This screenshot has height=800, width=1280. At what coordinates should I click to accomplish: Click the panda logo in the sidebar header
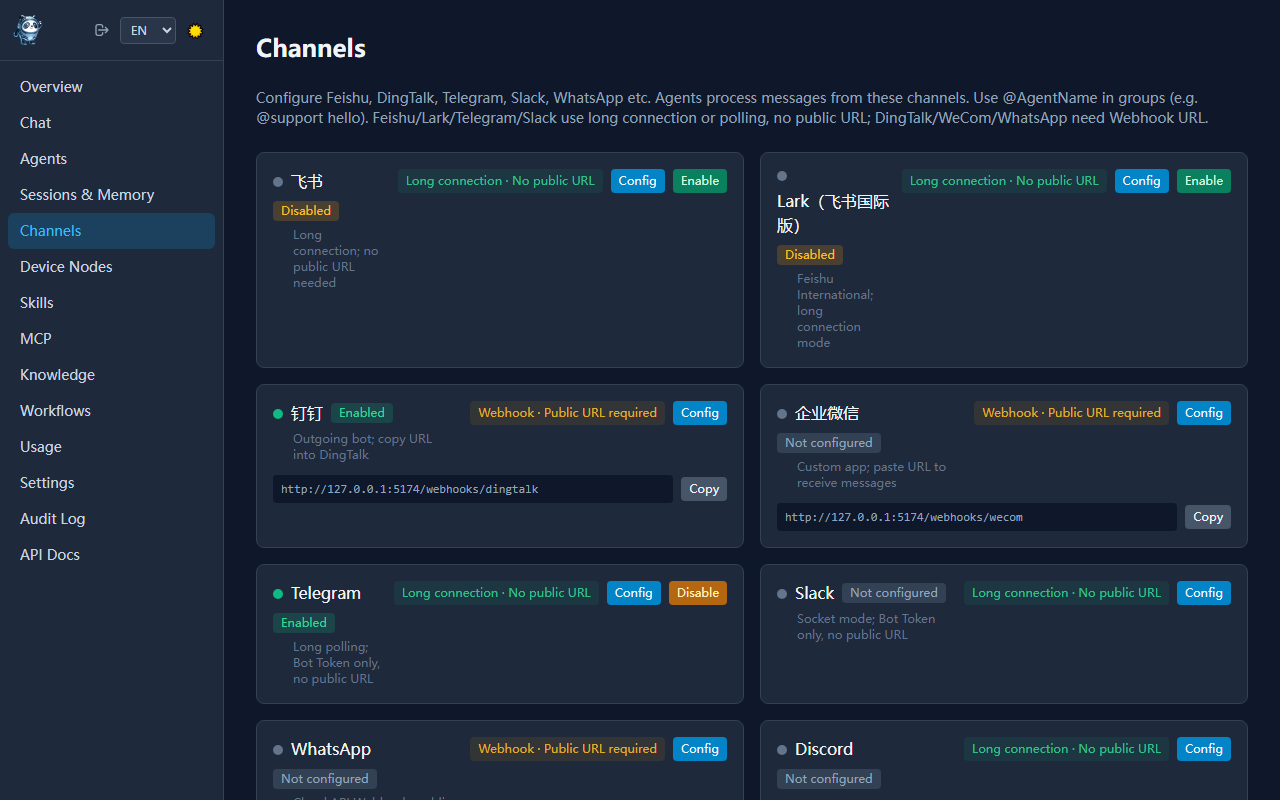point(28,30)
